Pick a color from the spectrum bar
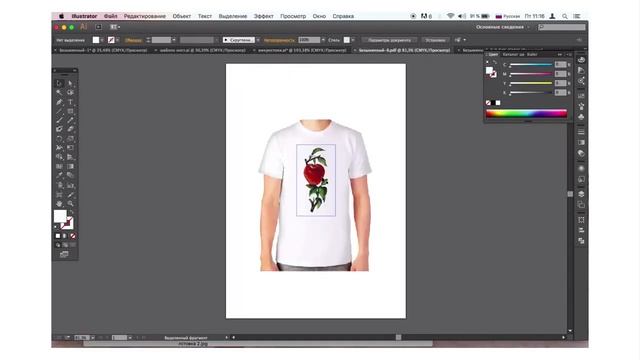This screenshot has height=360, width=640. [527, 113]
